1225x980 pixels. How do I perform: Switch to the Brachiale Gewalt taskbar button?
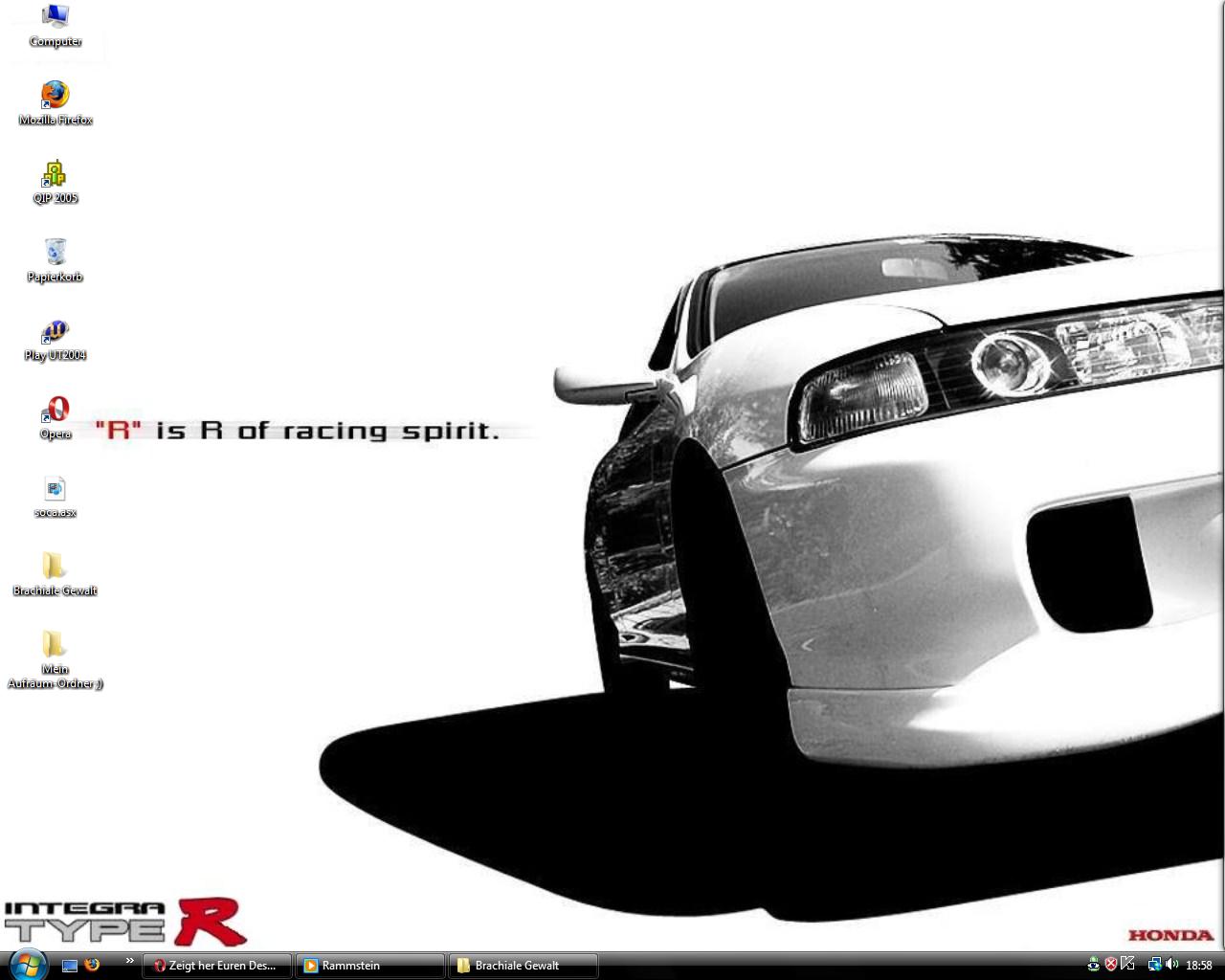click(x=523, y=966)
